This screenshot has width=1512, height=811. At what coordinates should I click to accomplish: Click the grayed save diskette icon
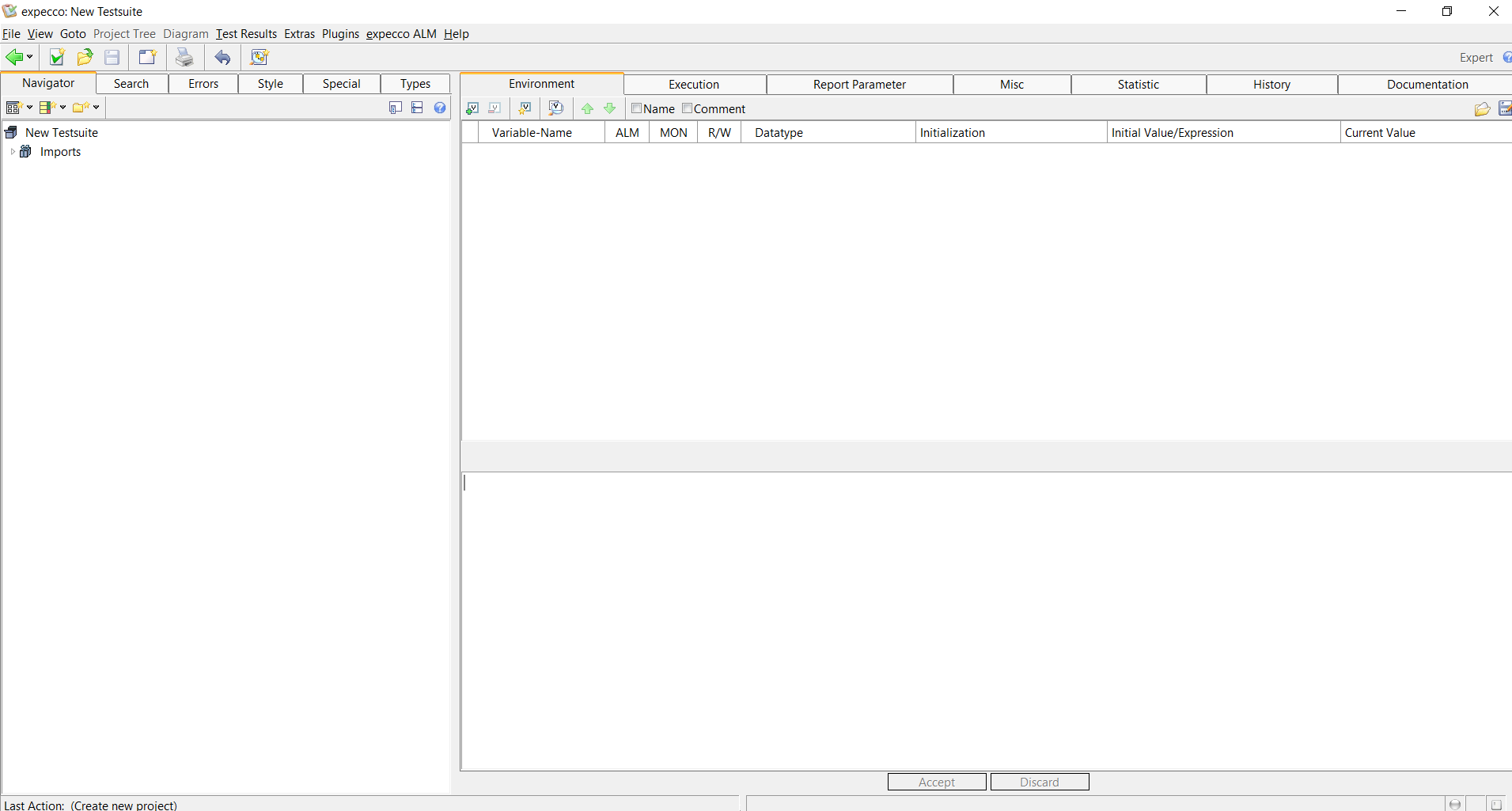coord(112,57)
